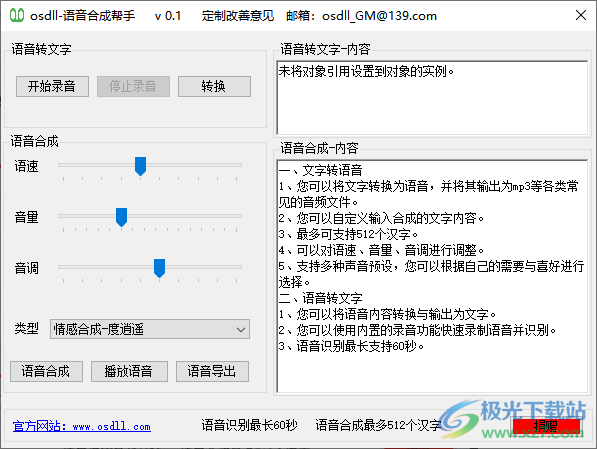Click the text 未将对象引用设置到对象的实例。
Screen dimensions: 597x449
pos(366,71)
